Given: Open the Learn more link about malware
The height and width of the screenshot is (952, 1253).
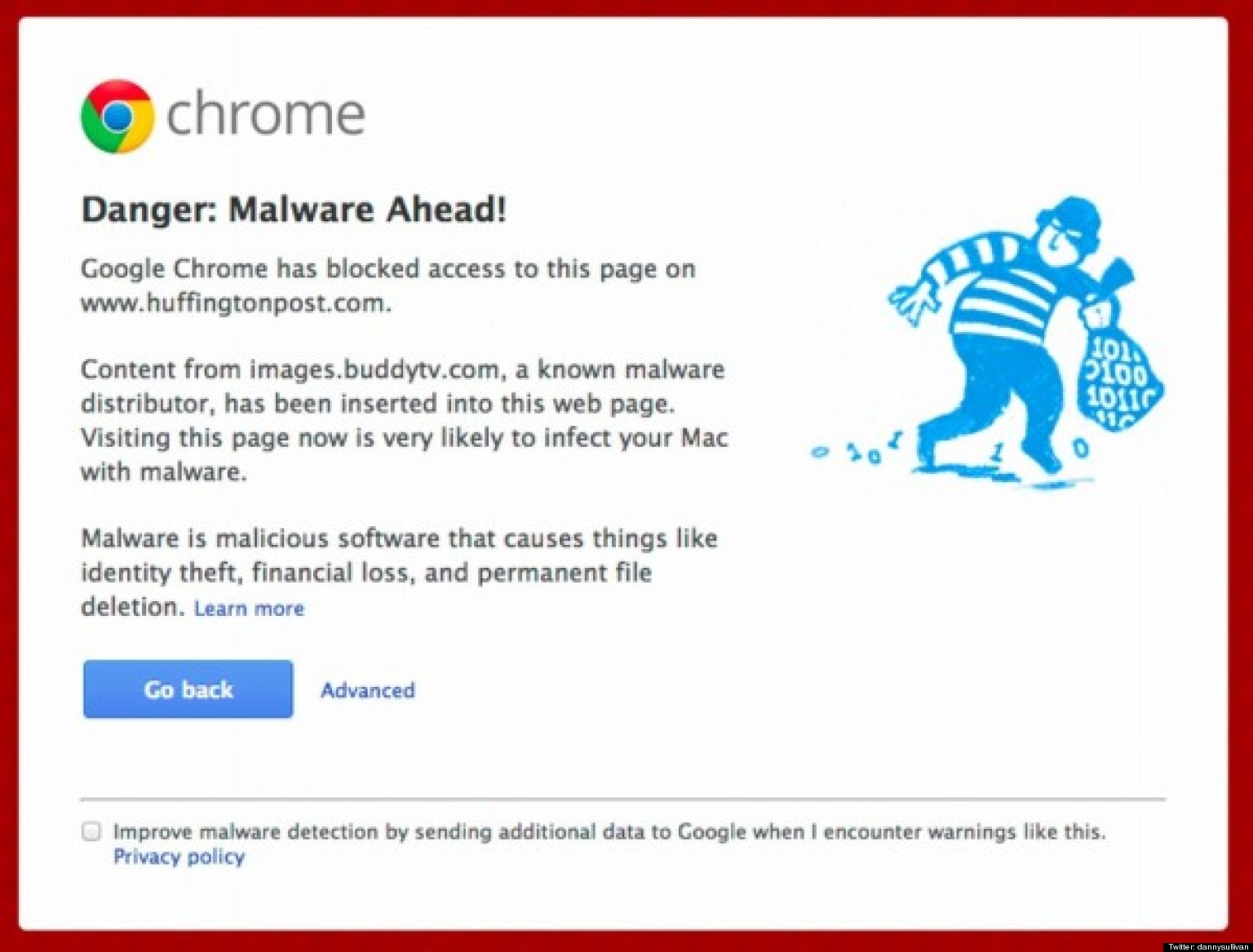Looking at the screenshot, I should pyautogui.click(x=250, y=608).
